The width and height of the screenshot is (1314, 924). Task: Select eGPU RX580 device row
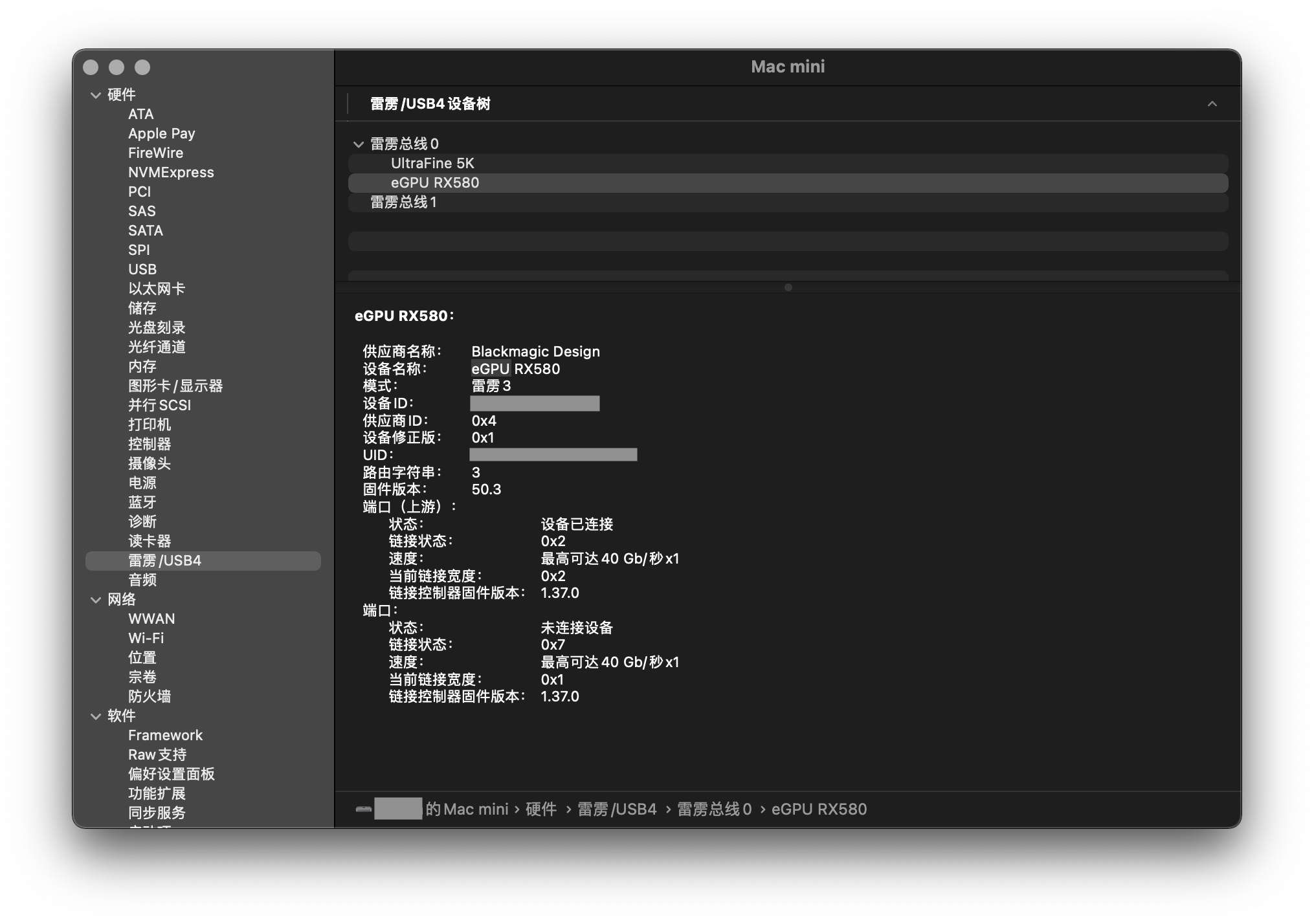(x=435, y=183)
